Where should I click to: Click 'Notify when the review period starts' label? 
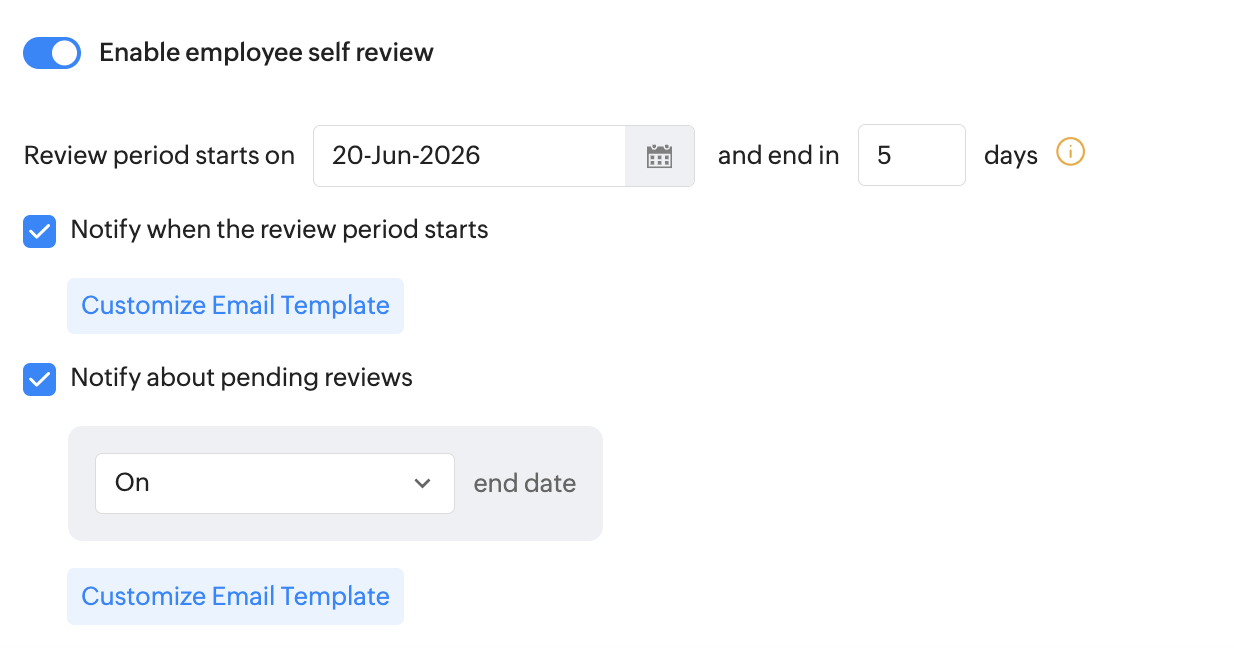(279, 230)
